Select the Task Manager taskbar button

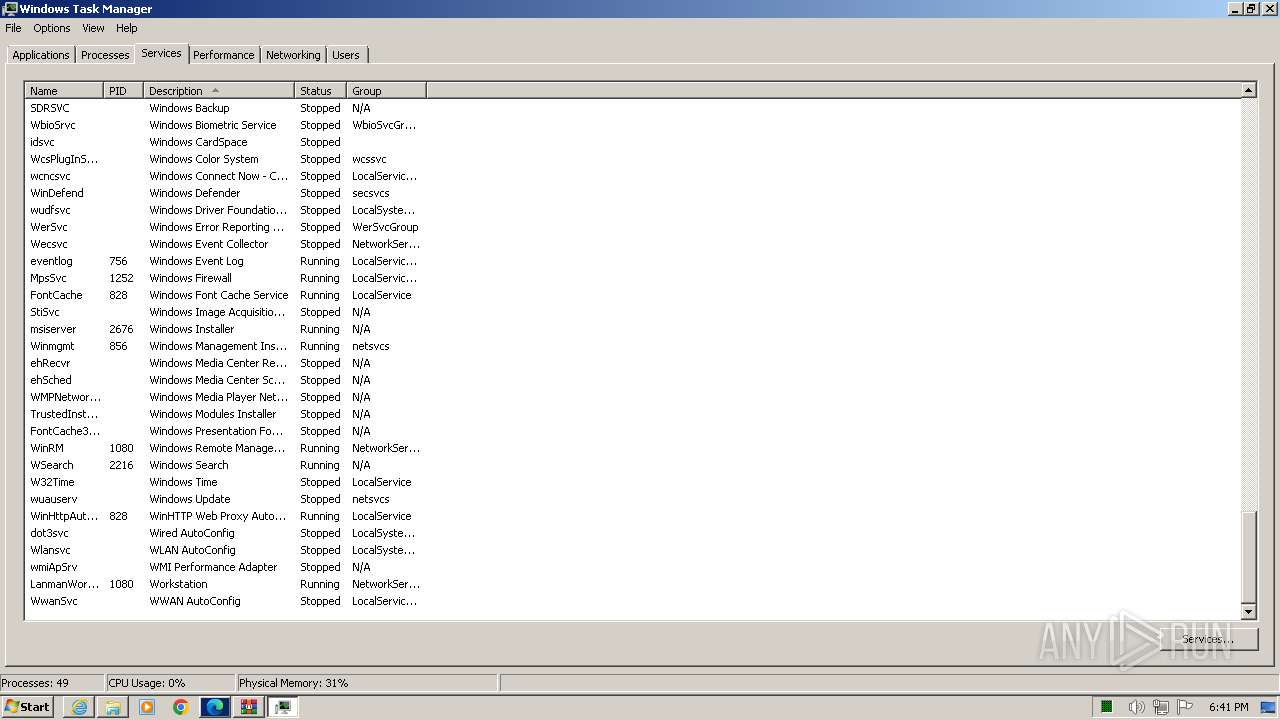[x=283, y=707]
